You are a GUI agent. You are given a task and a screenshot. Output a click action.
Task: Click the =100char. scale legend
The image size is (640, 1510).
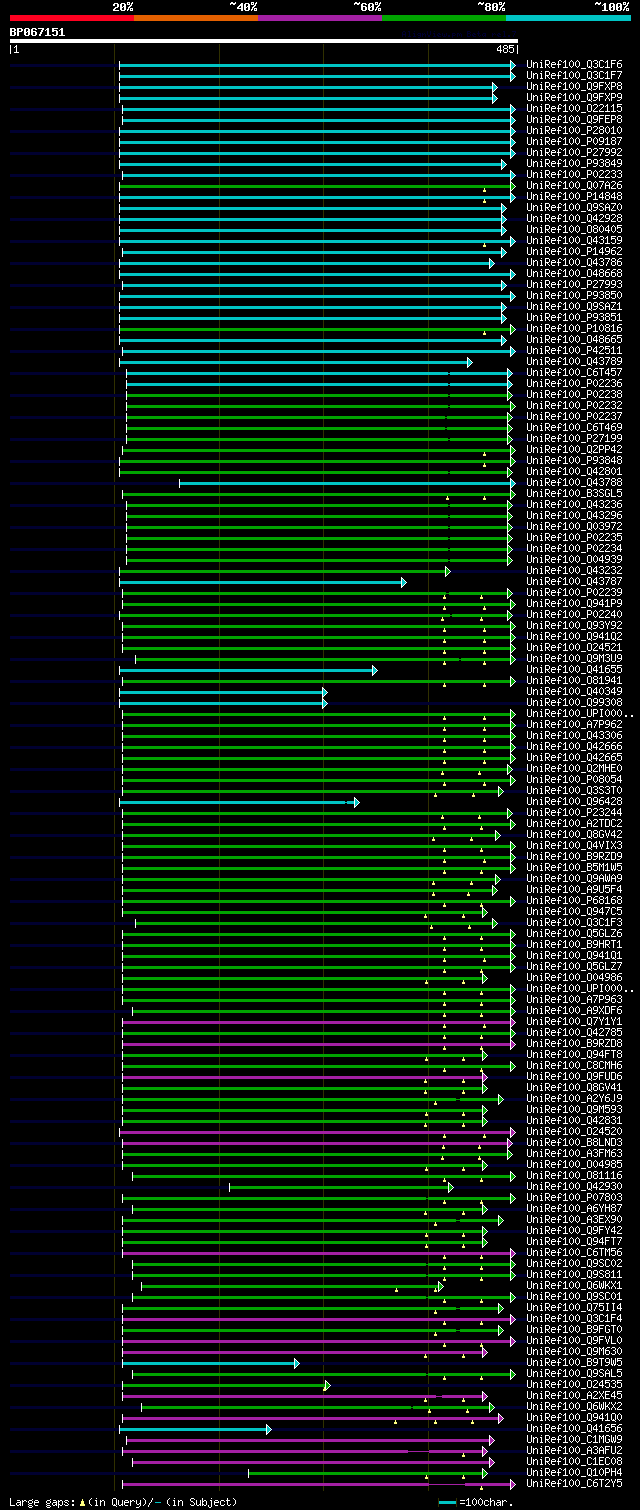click(x=476, y=1502)
